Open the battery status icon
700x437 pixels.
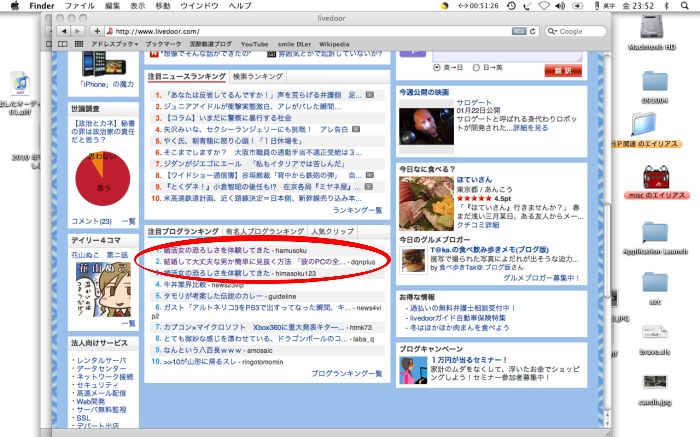click(578, 6)
